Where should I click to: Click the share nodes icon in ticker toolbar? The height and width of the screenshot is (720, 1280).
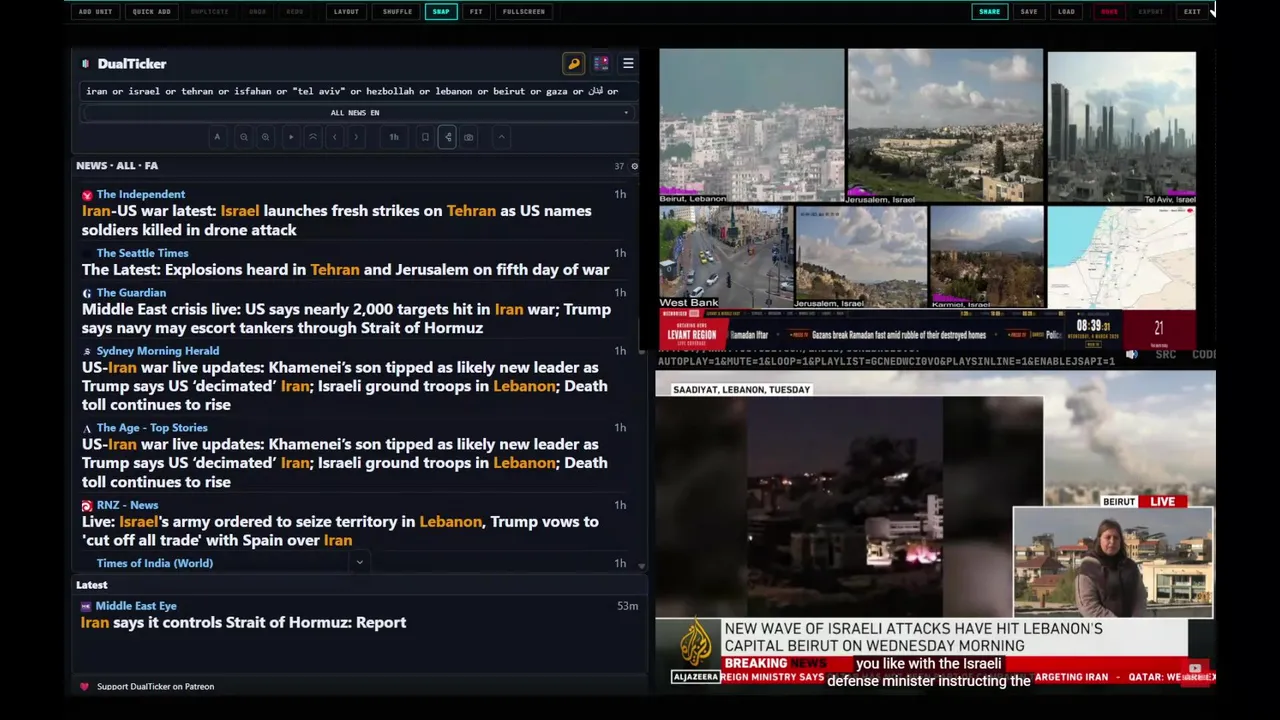(x=448, y=137)
